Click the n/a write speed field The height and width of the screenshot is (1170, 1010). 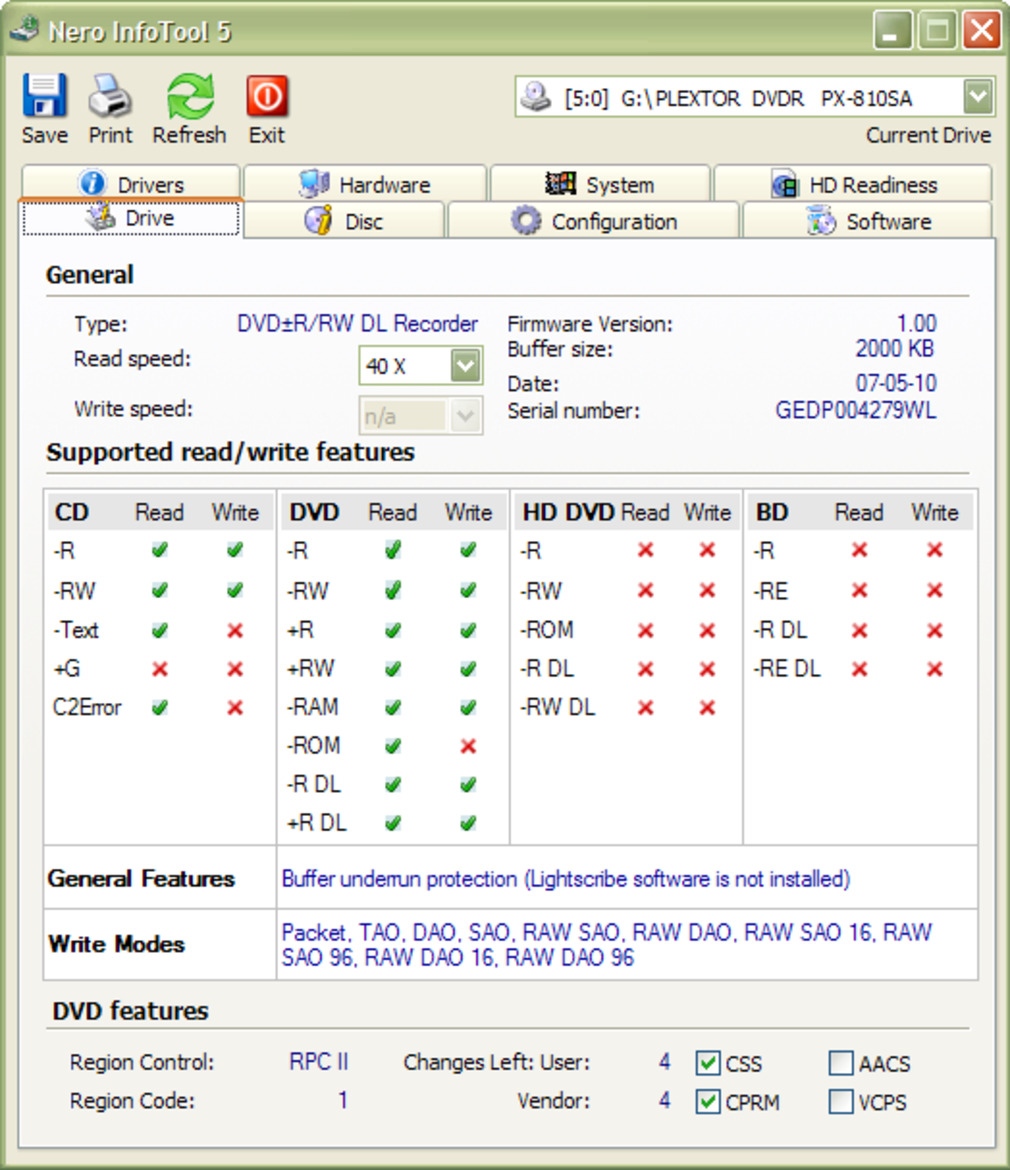pos(404,416)
